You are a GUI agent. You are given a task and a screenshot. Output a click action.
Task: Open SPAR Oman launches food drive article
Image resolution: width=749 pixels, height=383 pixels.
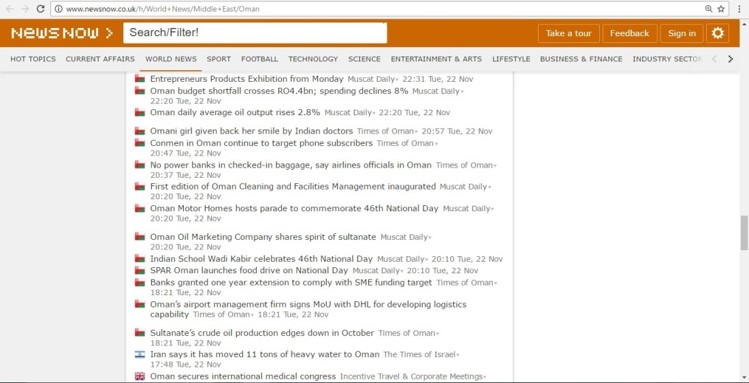[x=249, y=270]
